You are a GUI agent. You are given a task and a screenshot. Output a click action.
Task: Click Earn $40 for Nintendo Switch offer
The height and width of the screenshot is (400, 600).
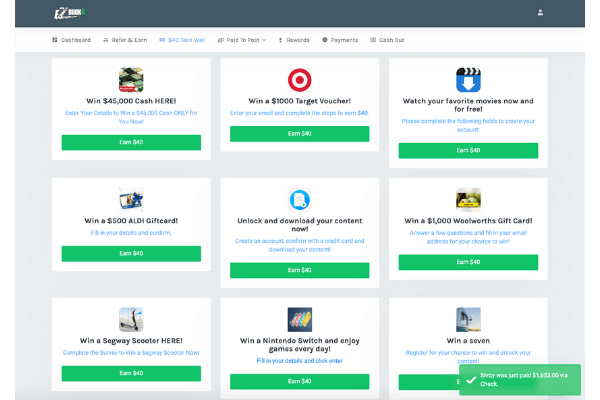(x=300, y=382)
